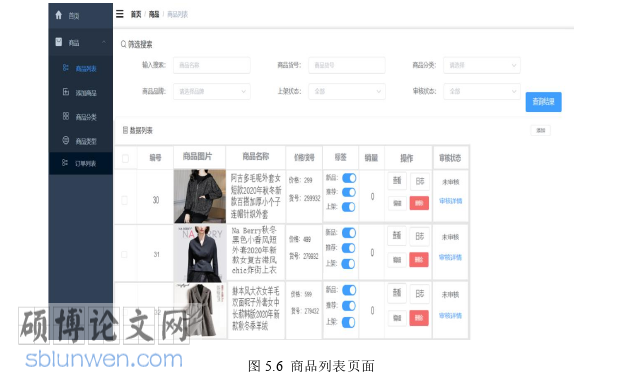The width and height of the screenshot is (631, 378).
Task: Click red 删除 button for product 30
Action: 419,203
